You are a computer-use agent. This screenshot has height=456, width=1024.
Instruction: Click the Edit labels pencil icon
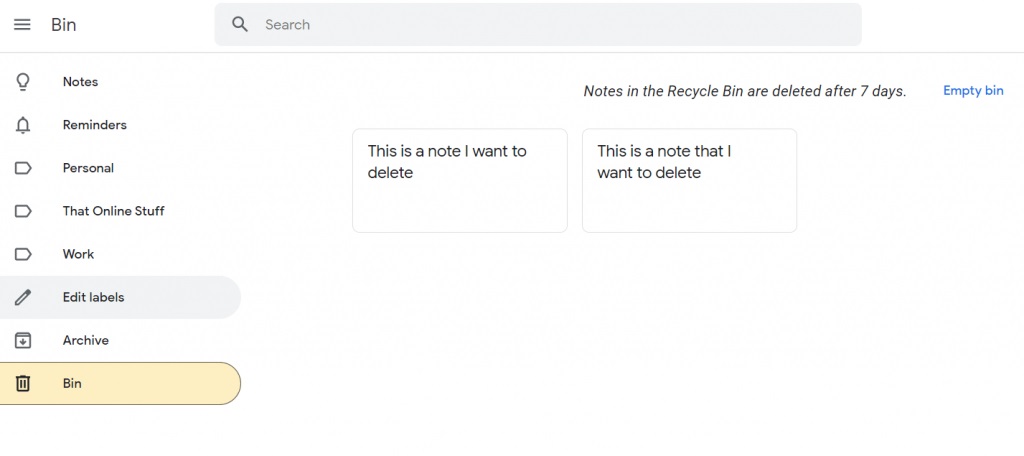pos(23,297)
